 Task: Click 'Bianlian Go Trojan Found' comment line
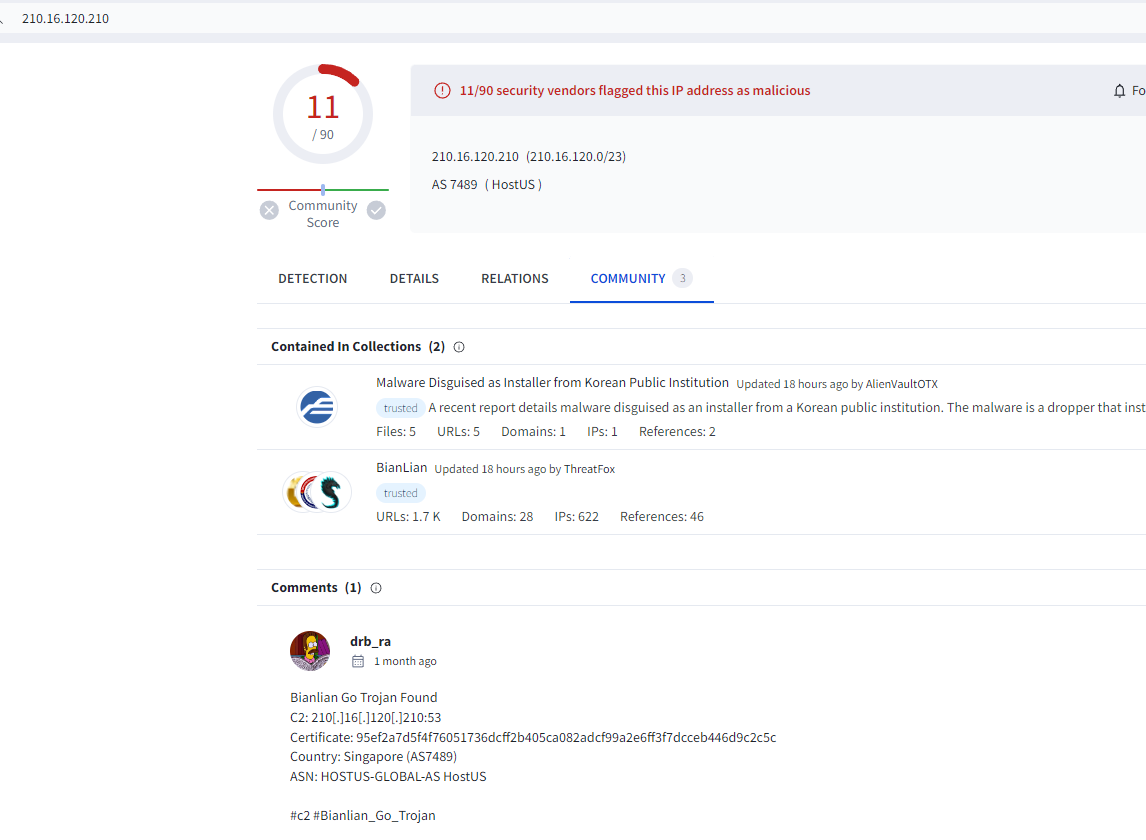click(x=363, y=697)
